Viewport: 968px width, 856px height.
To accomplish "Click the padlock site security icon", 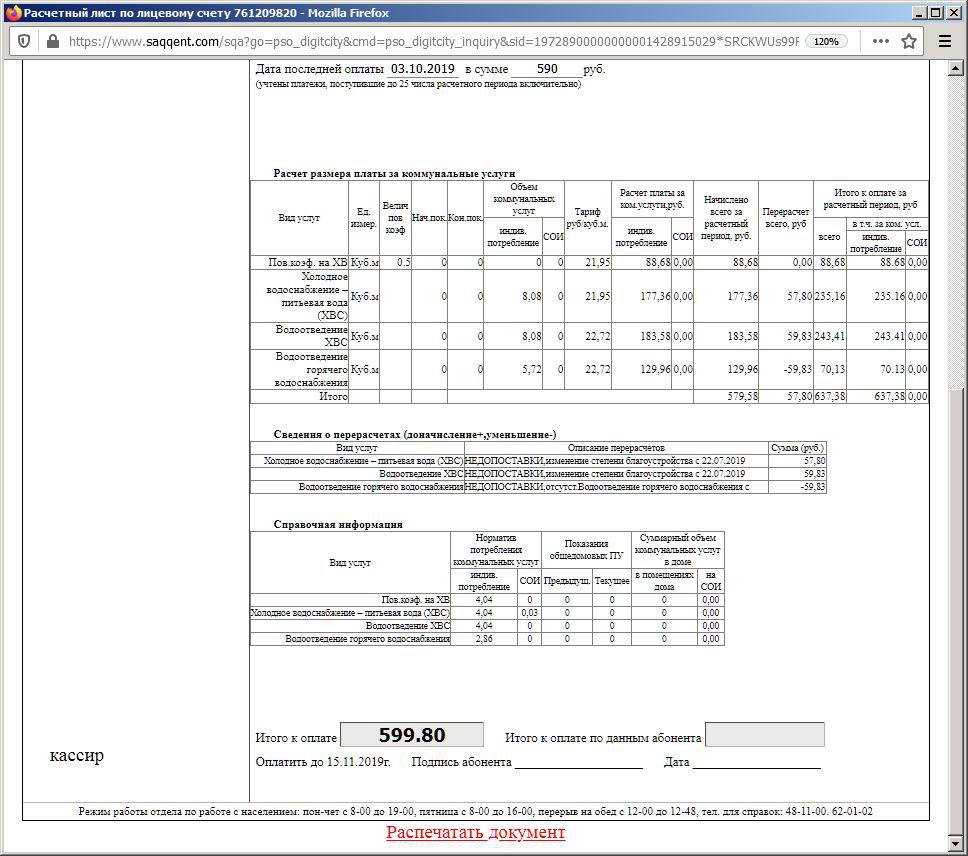I will [x=53, y=41].
